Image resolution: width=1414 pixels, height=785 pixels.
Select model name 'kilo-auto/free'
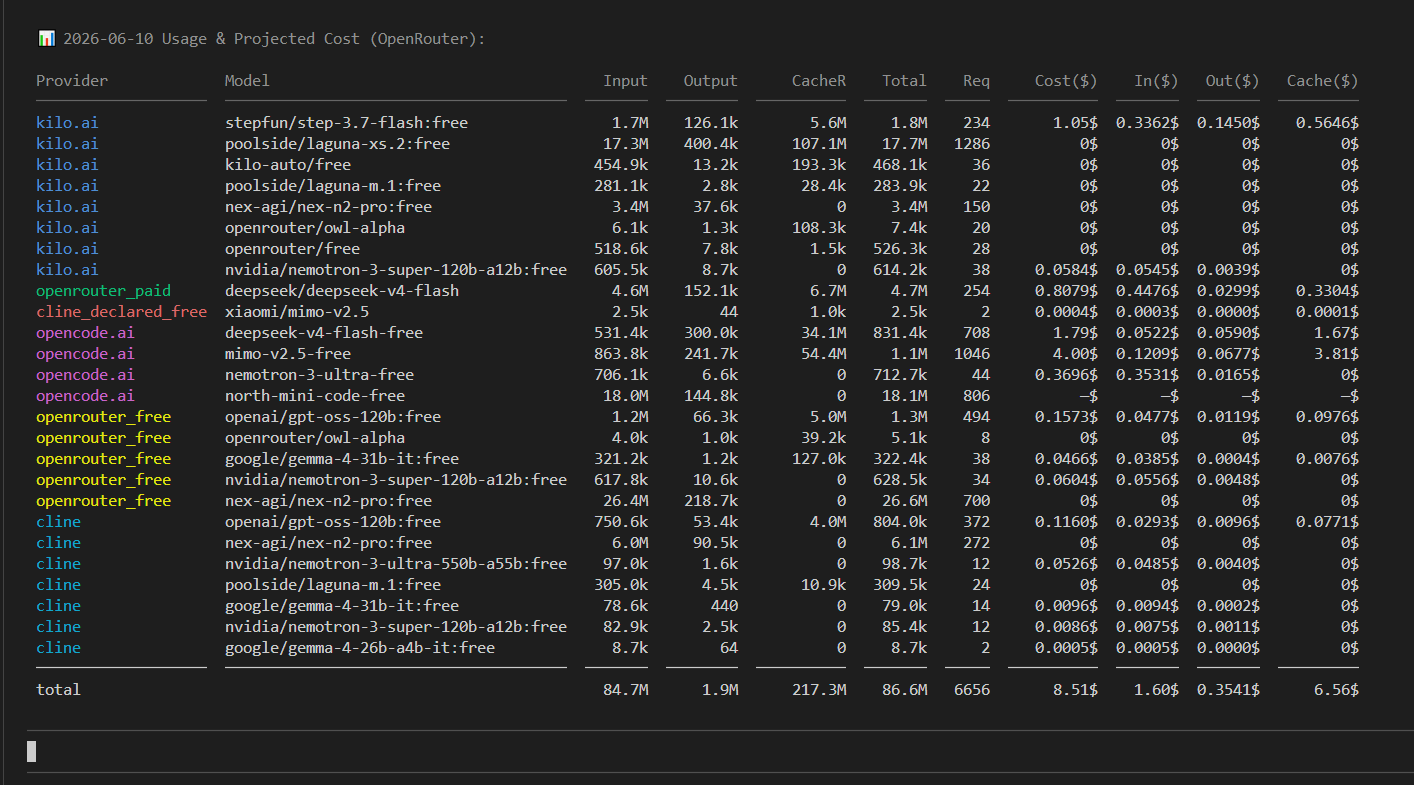coord(288,165)
